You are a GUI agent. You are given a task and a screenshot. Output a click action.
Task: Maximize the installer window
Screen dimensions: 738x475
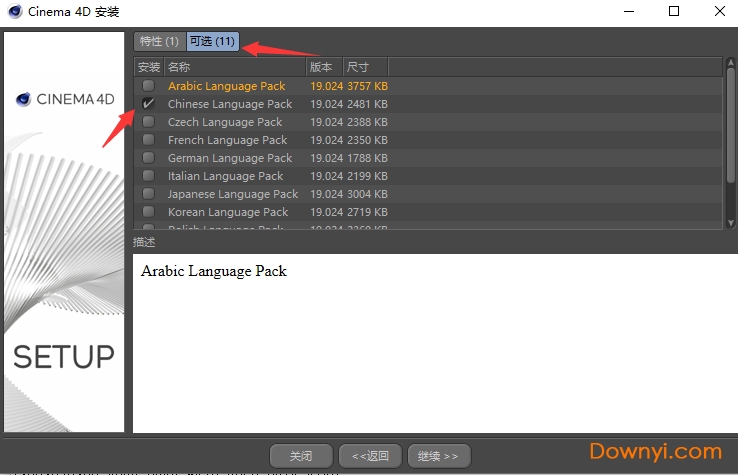pos(674,12)
